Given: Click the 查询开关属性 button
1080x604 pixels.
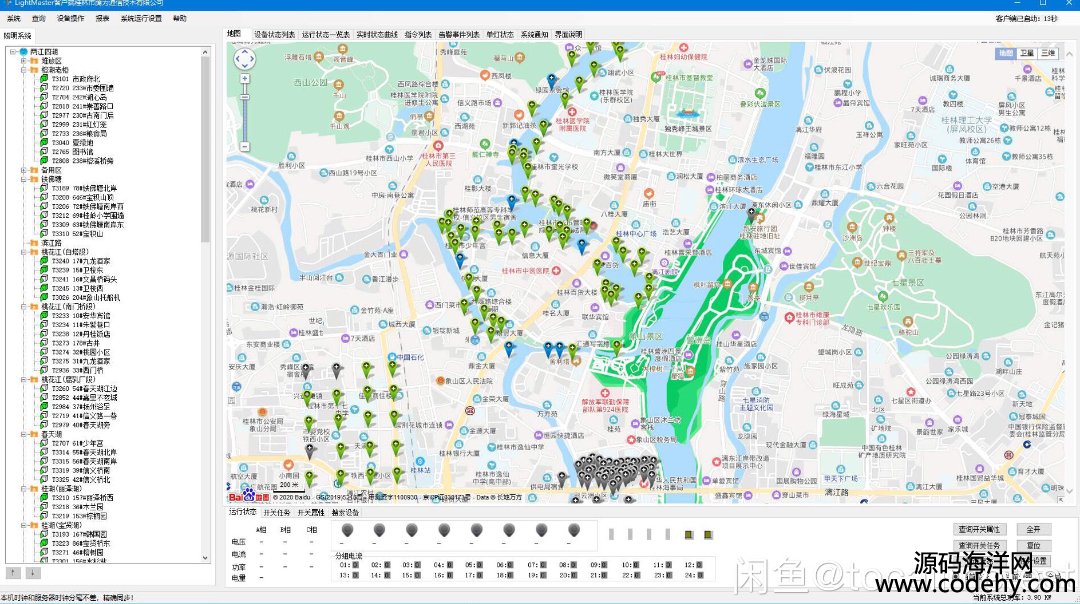Looking at the screenshot, I should pyautogui.click(x=979, y=529).
